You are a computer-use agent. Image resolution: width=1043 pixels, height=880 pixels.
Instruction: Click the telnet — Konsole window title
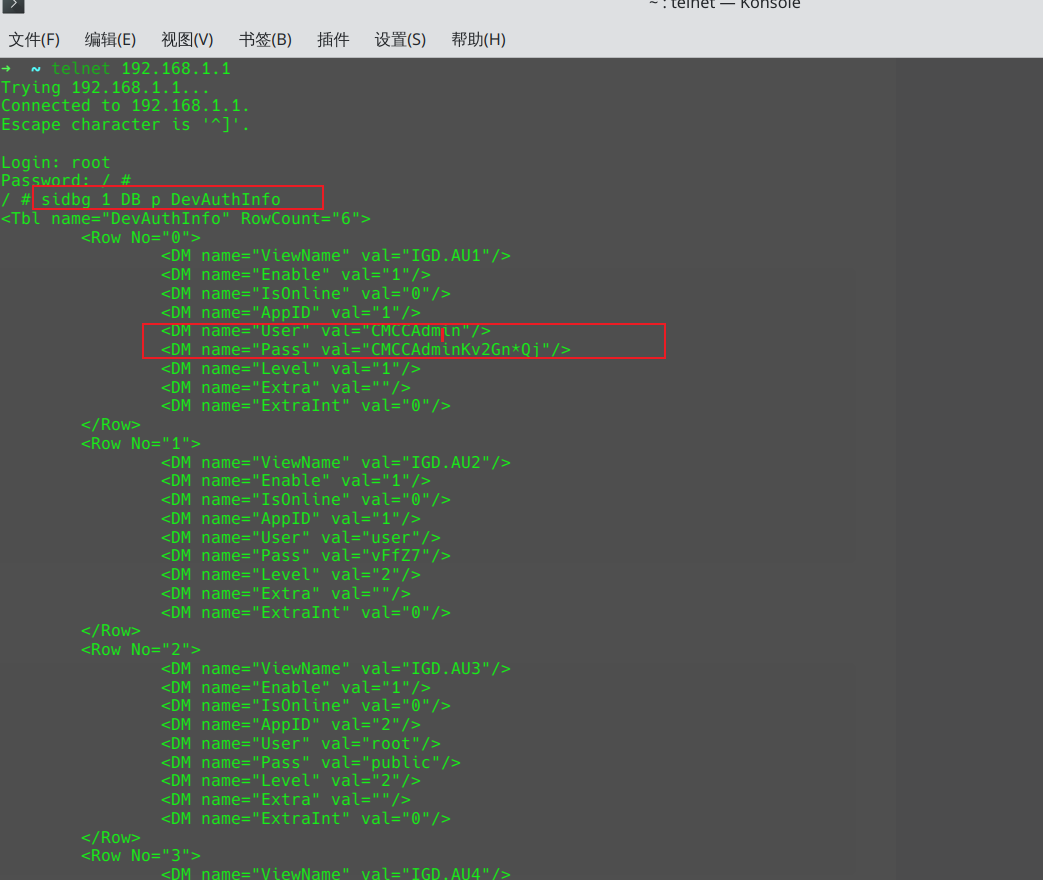[x=724, y=5]
